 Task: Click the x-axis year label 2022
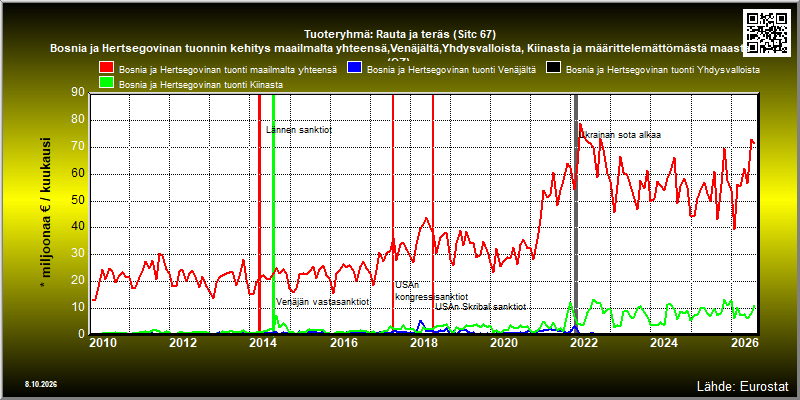pos(585,342)
